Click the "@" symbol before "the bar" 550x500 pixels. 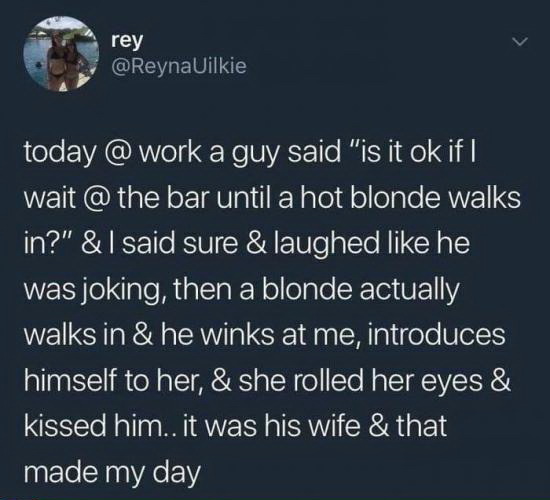[x=98, y=199]
